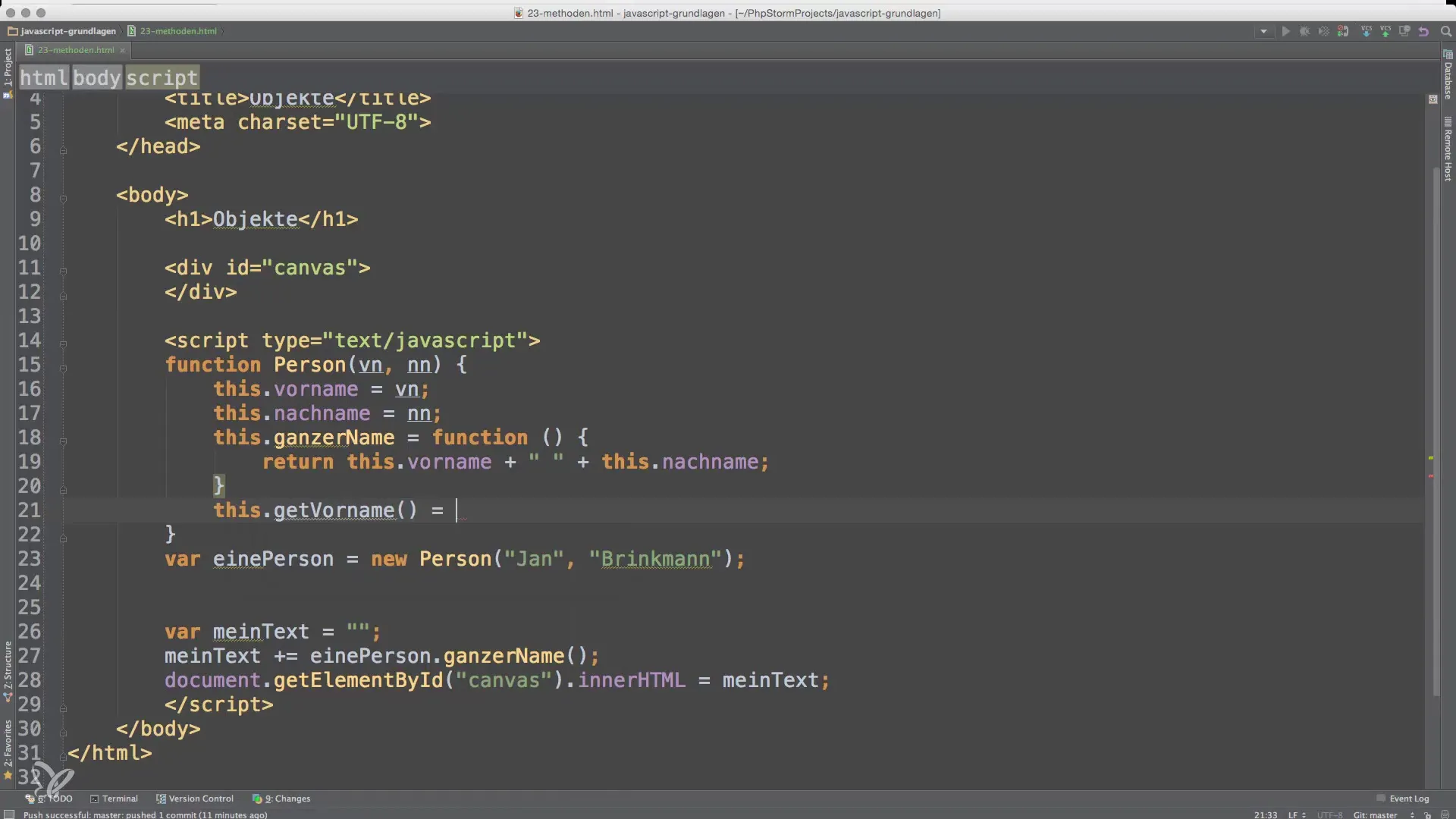Screen dimensions: 1456x819
Task: Open the TODO tool window
Action: point(49,799)
